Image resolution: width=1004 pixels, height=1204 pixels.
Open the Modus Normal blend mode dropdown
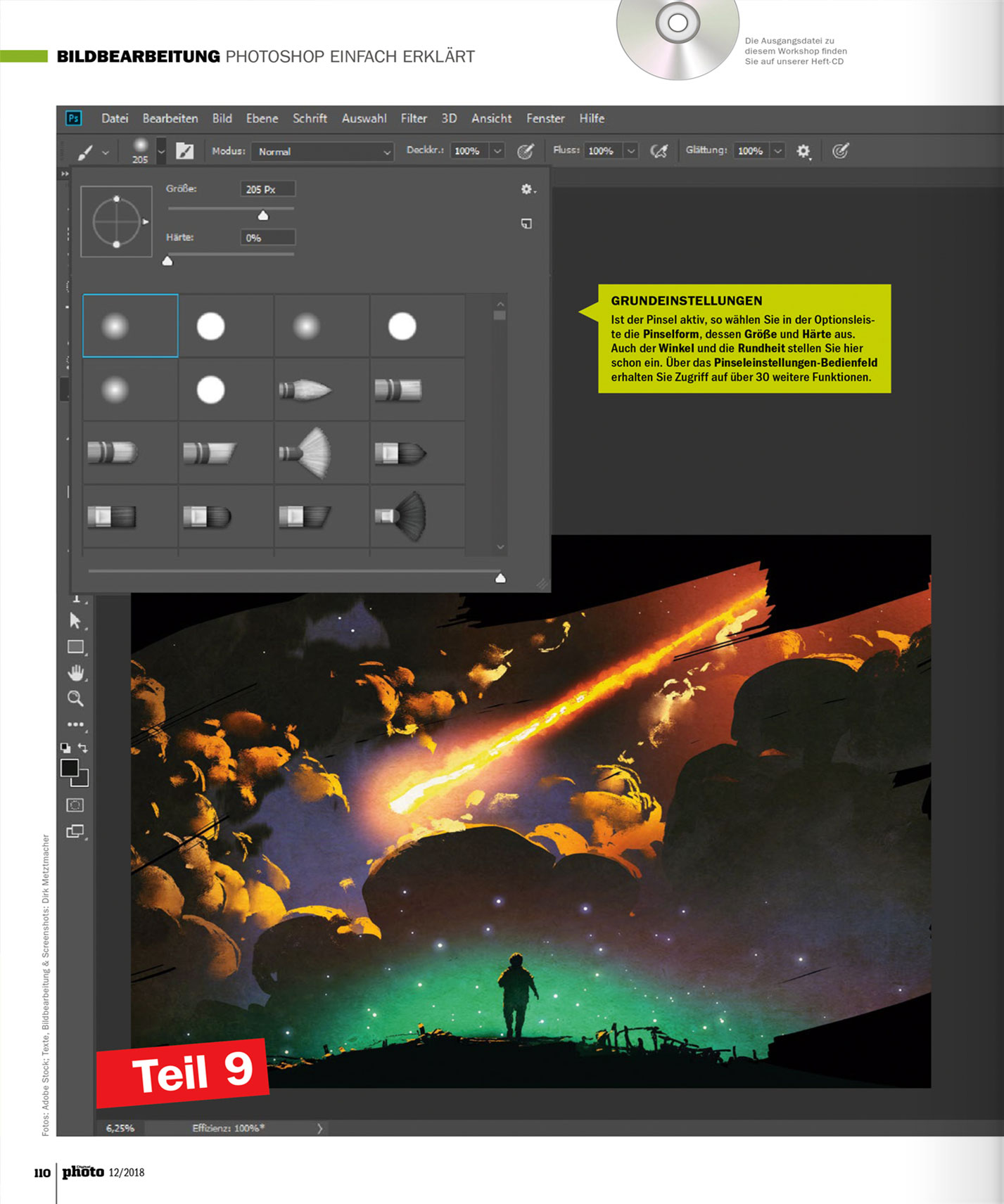coord(322,151)
